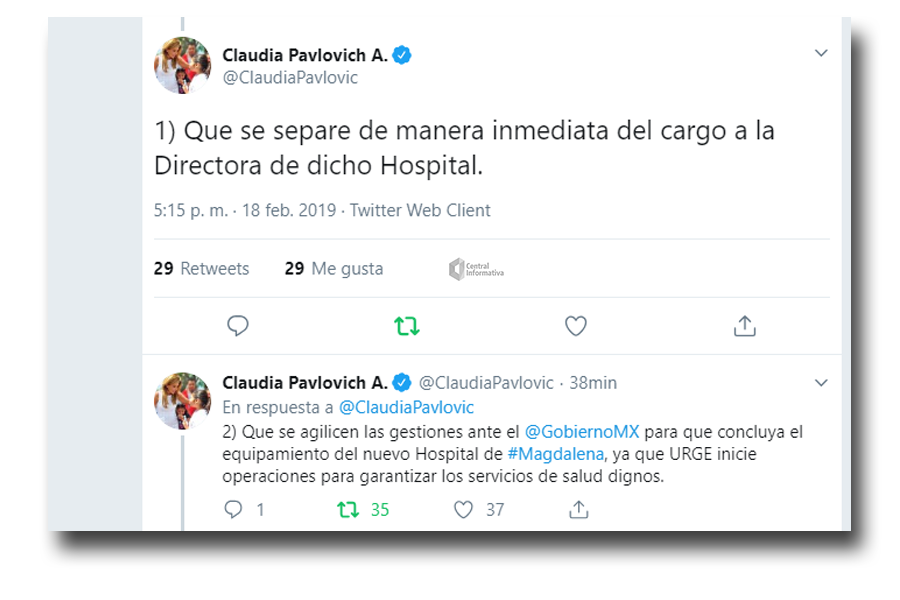
Task: Retweet the main tweet using the green icon
Action: click(406, 326)
